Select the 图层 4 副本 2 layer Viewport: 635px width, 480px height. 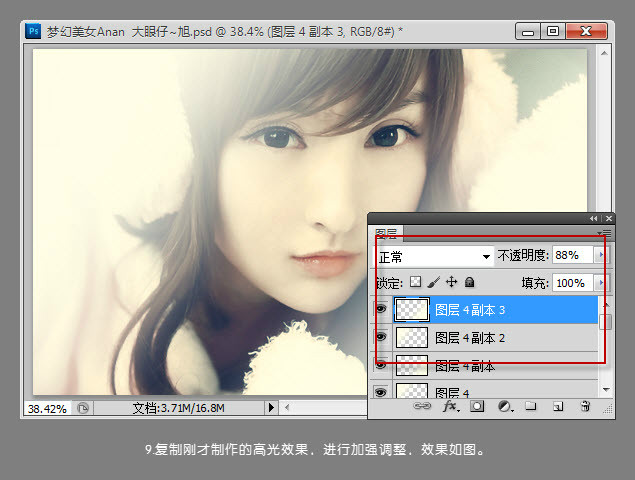(470, 338)
